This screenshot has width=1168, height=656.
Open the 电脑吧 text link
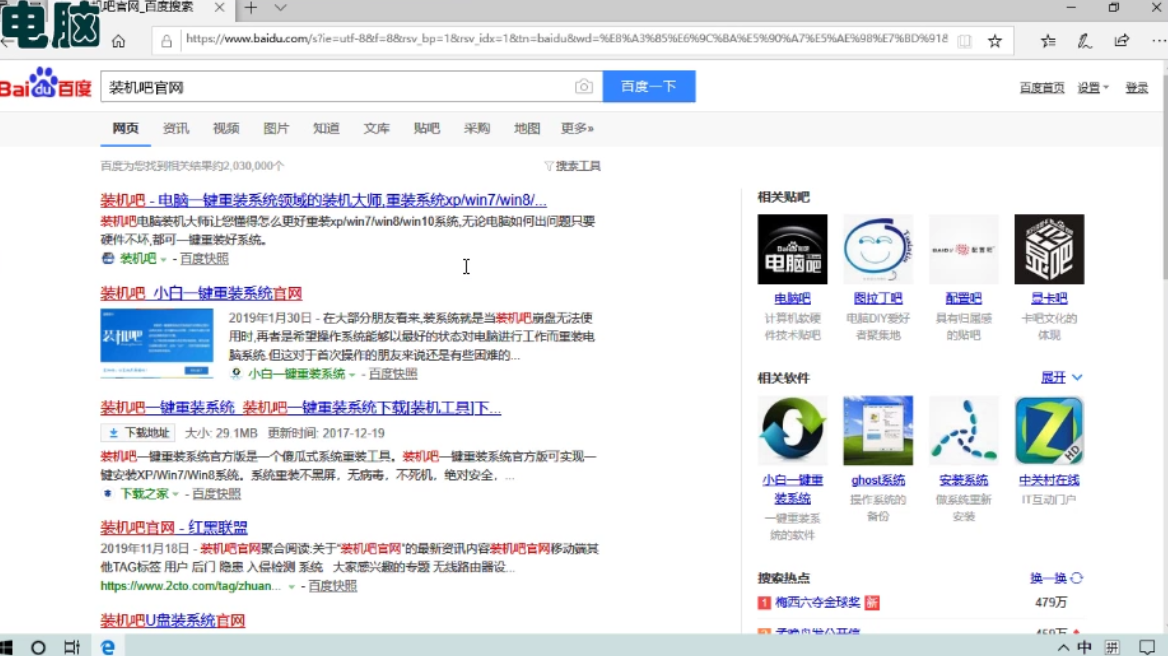point(792,299)
